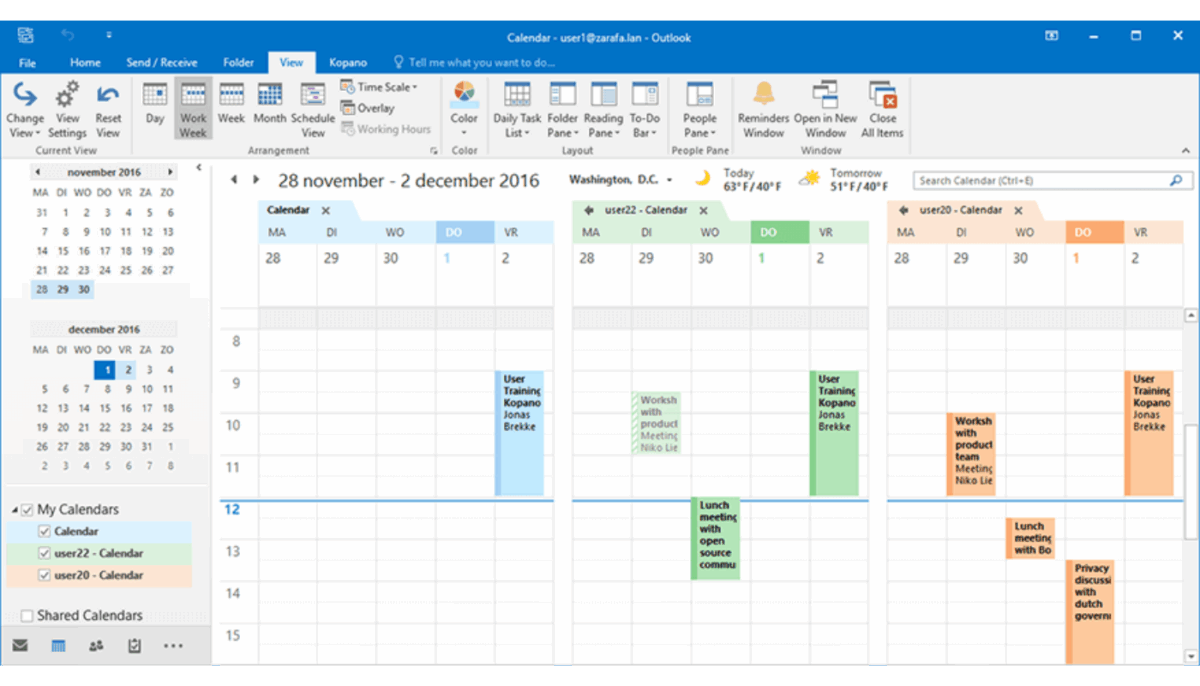The image size is (1200, 686).
Task: Open Tasks icon in navigation bar
Action: [x=134, y=646]
